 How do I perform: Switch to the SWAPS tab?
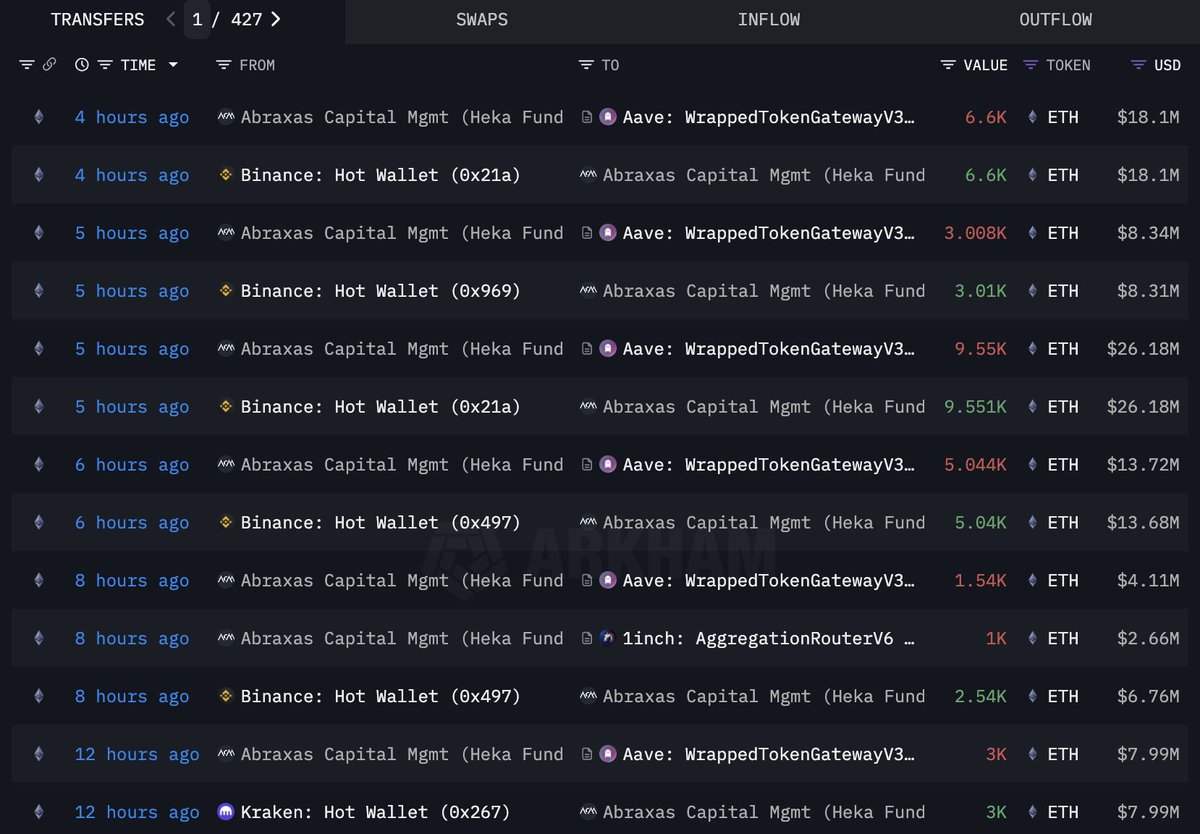click(482, 20)
